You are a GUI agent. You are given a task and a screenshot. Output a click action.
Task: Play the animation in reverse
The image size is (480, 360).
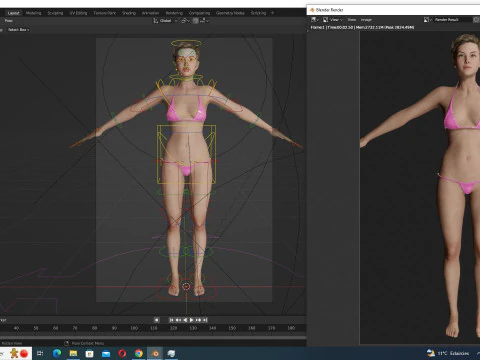click(x=185, y=320)
